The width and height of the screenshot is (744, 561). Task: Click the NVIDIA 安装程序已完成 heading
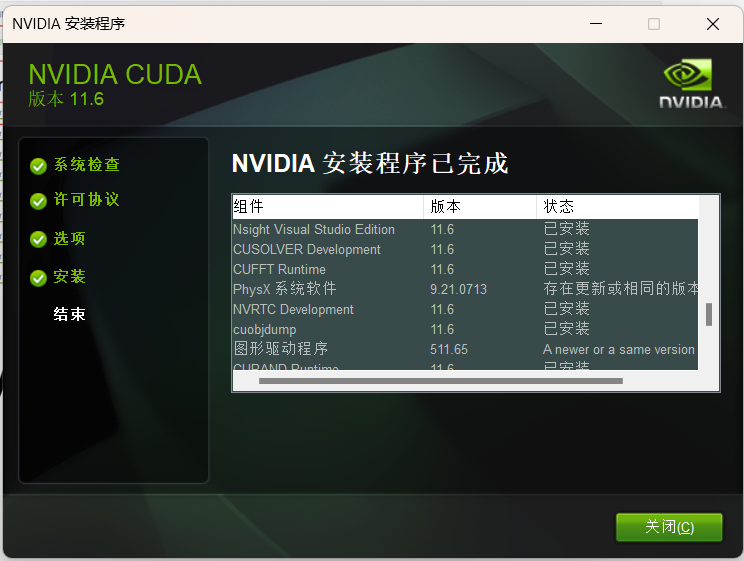tap(370, 164)
